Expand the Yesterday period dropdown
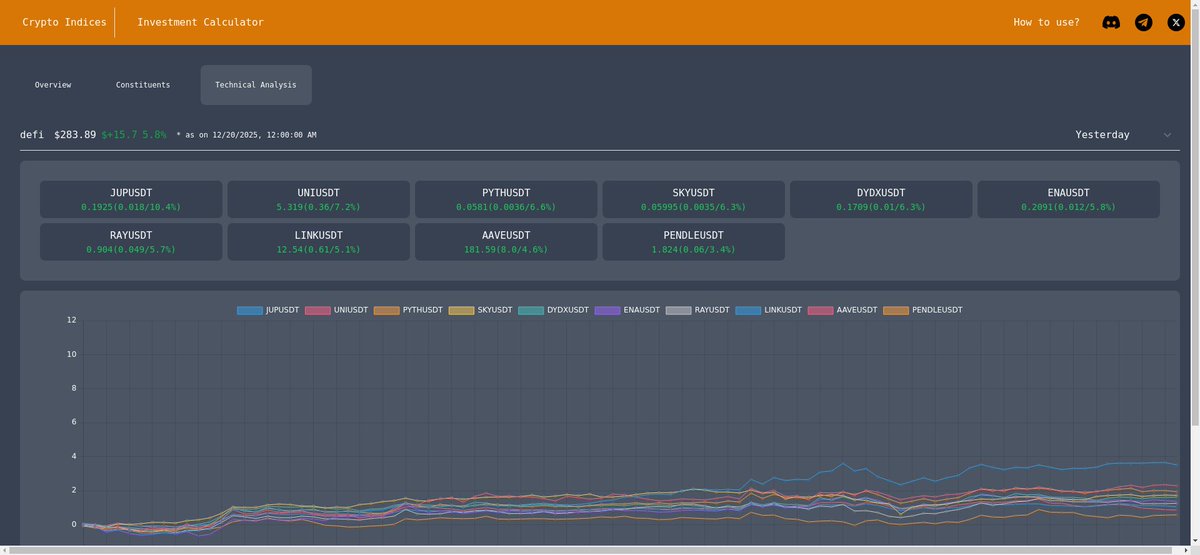The image size is (1200, 555). (1124, 135)
